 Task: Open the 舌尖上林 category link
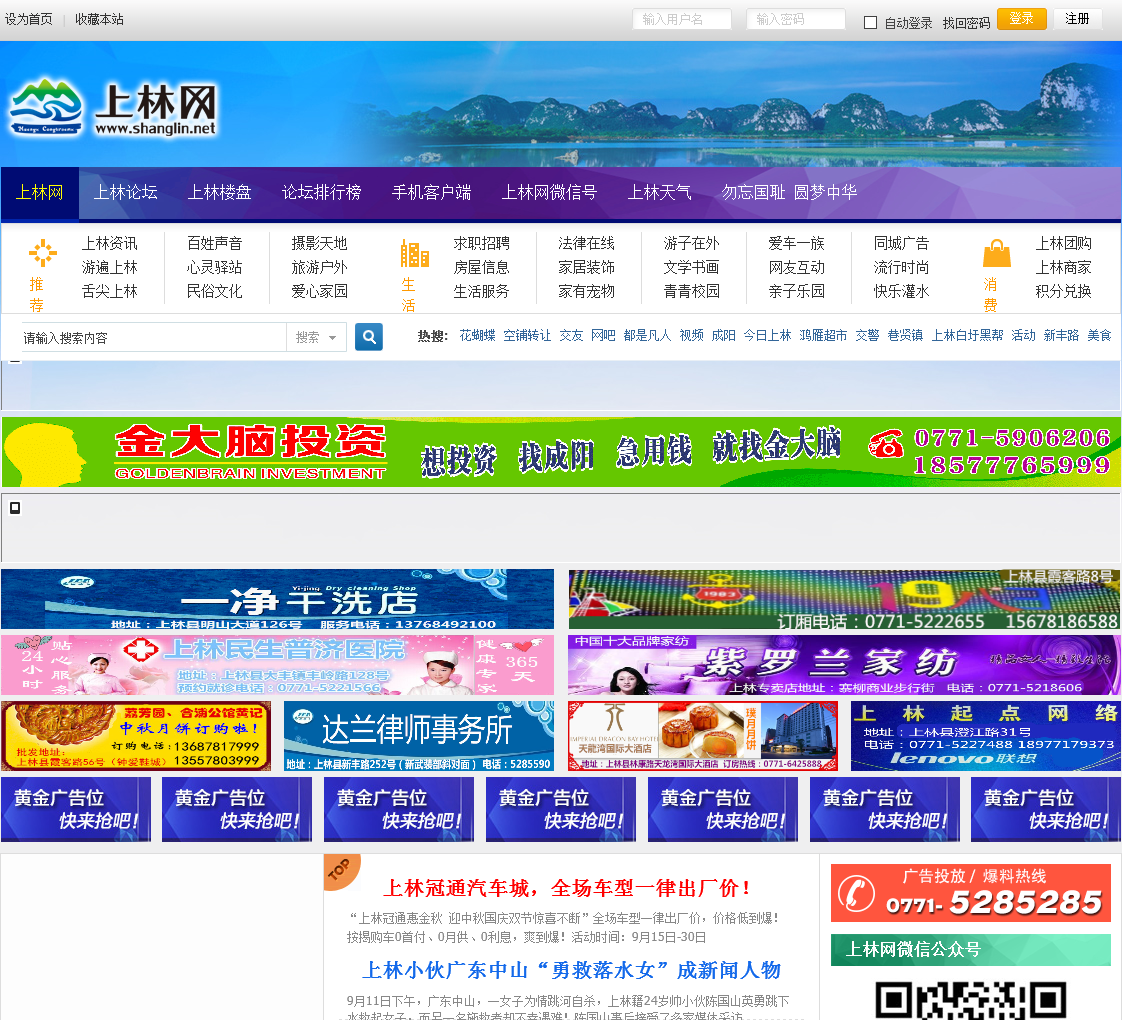click(x=109, y=291)
